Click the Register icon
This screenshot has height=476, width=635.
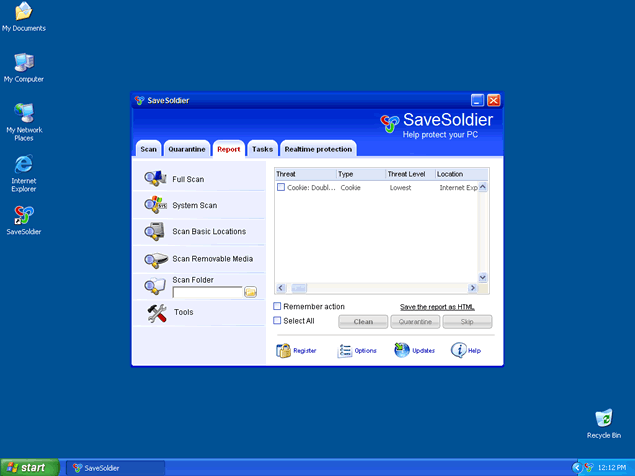(284, 351)
